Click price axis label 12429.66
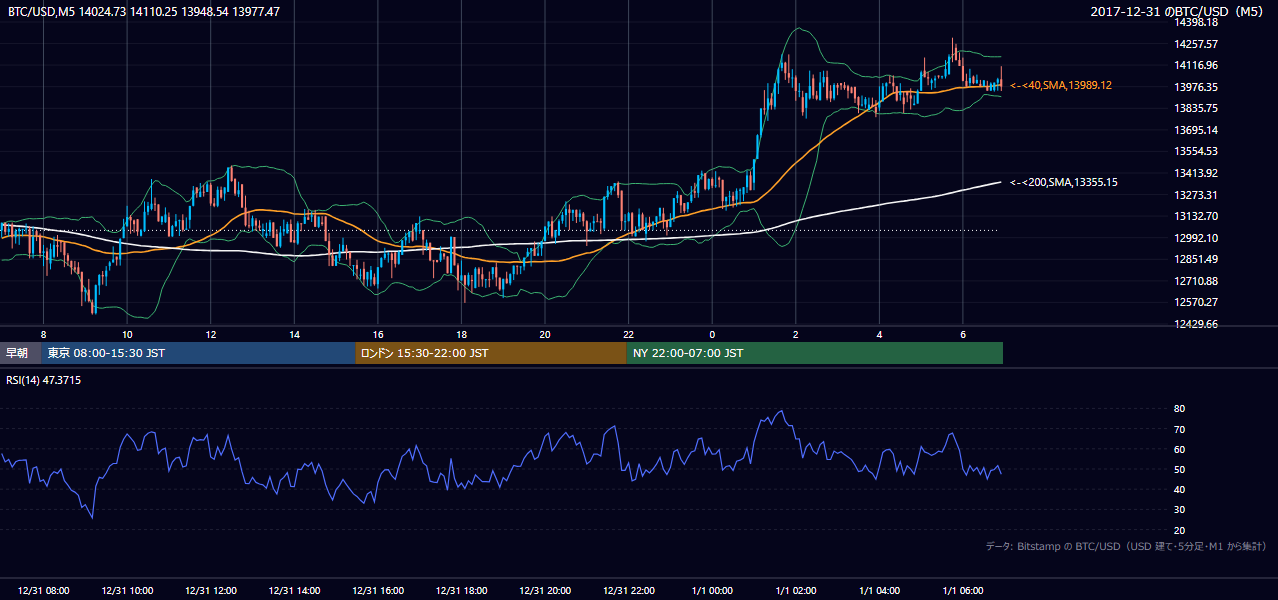1278x600 pixels. tap(1196, 324)
